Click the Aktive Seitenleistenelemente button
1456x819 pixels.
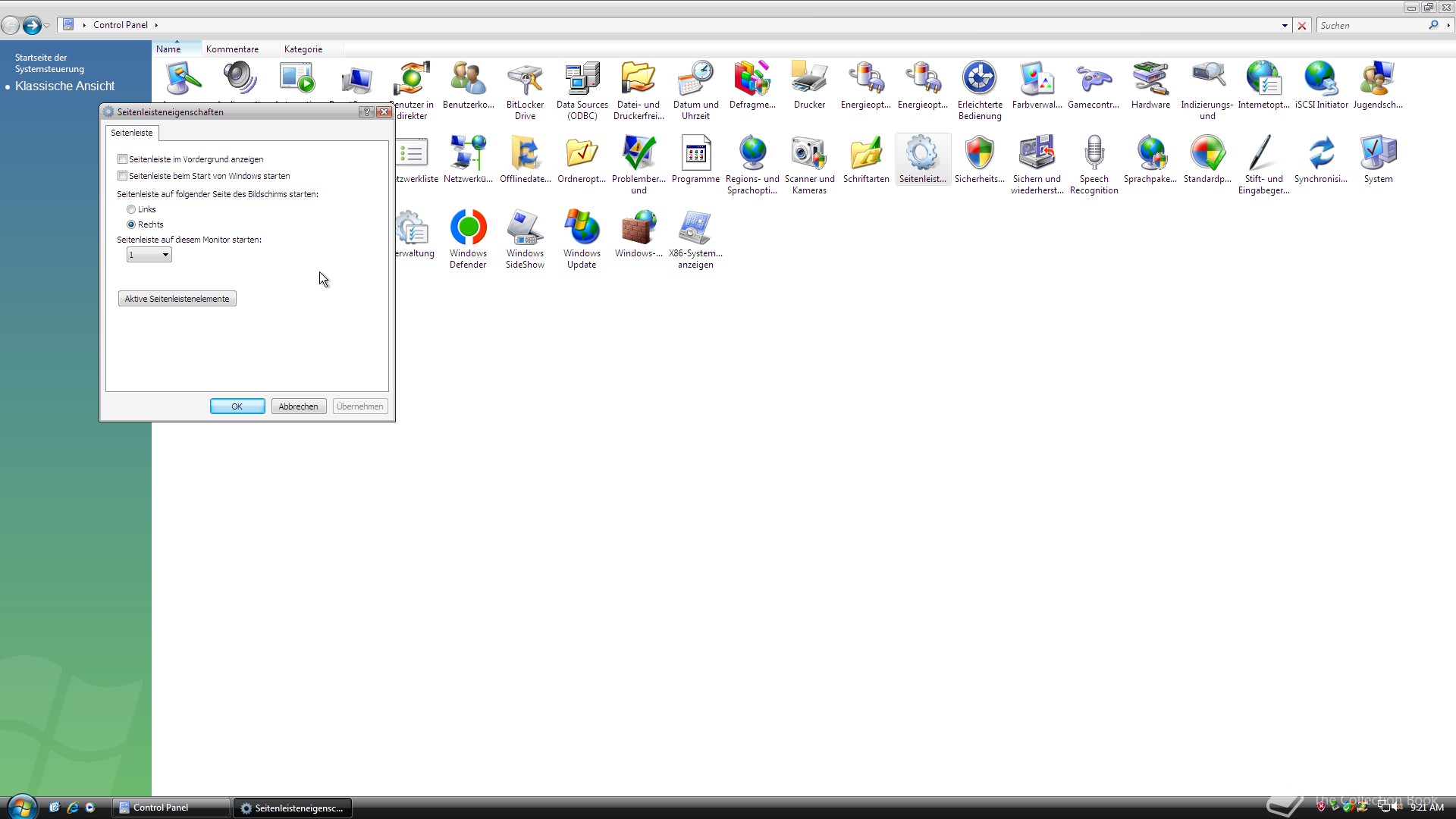tap(177, 299)
